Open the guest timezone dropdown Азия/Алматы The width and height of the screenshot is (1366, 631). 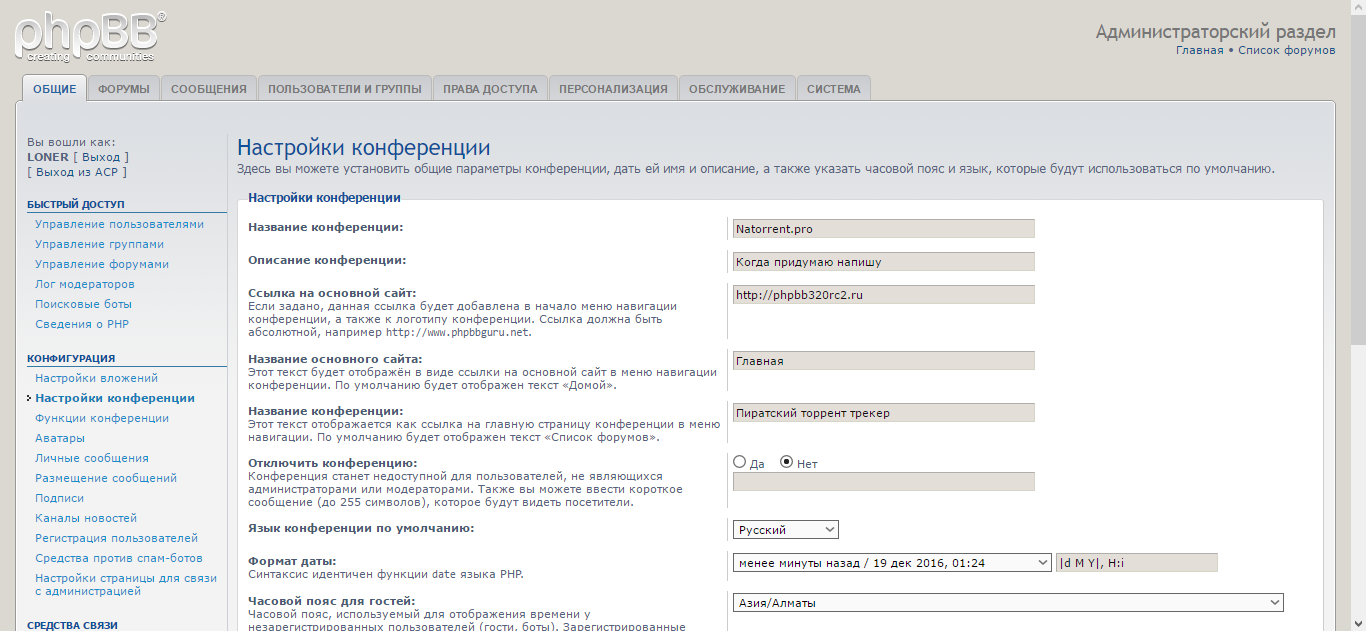coord(1008,602)
